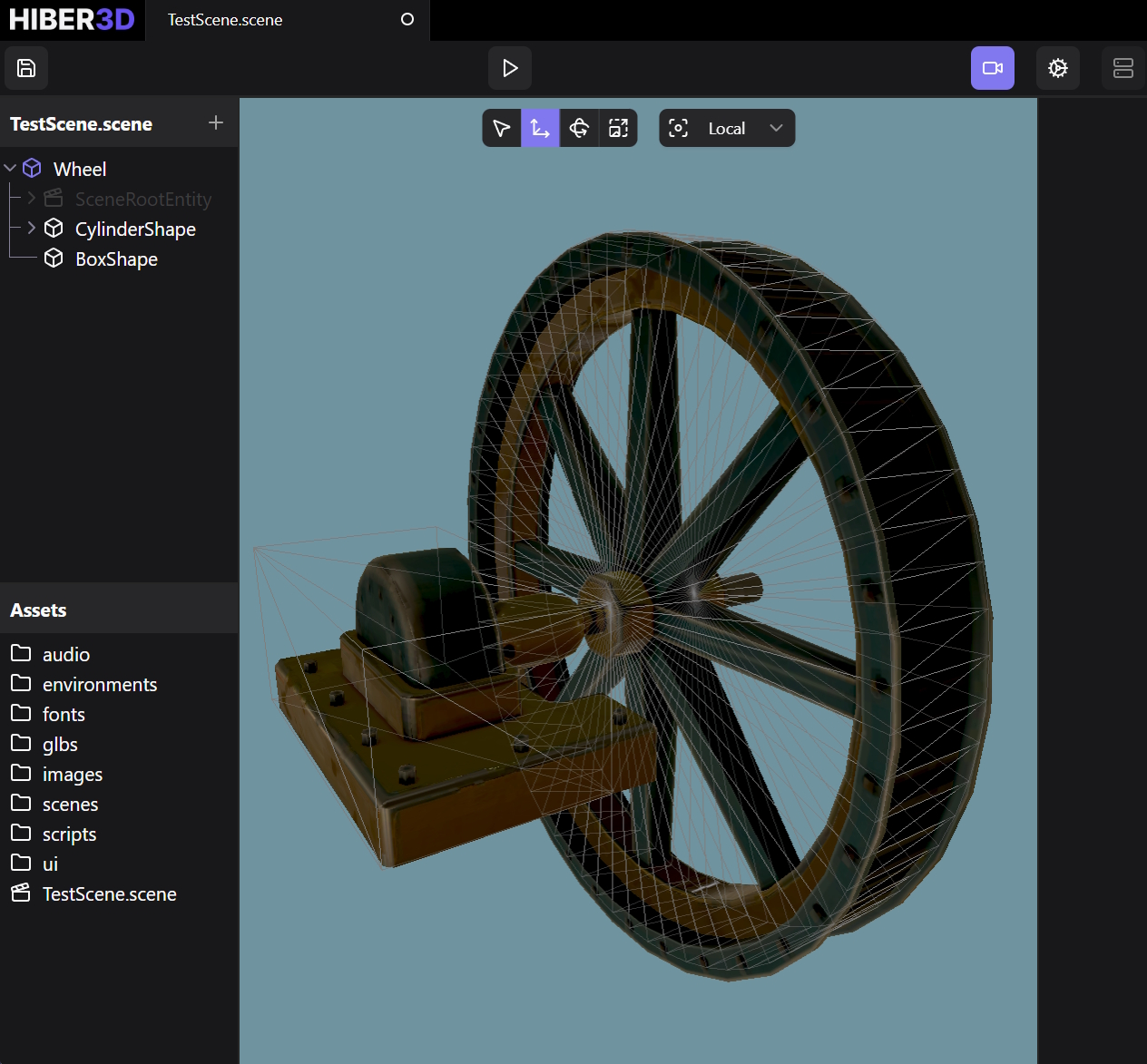
Task: Switch to the TestScene.scene tab
Action: (225, 20)
